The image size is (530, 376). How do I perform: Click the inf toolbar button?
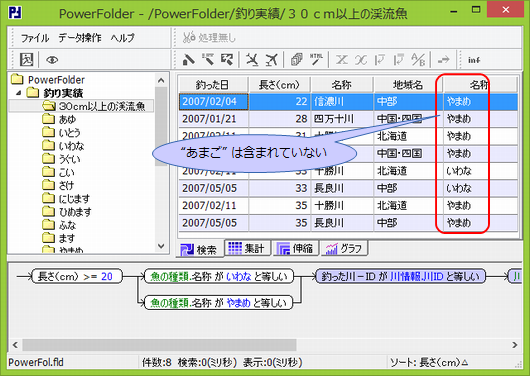[x=474, y=60]
